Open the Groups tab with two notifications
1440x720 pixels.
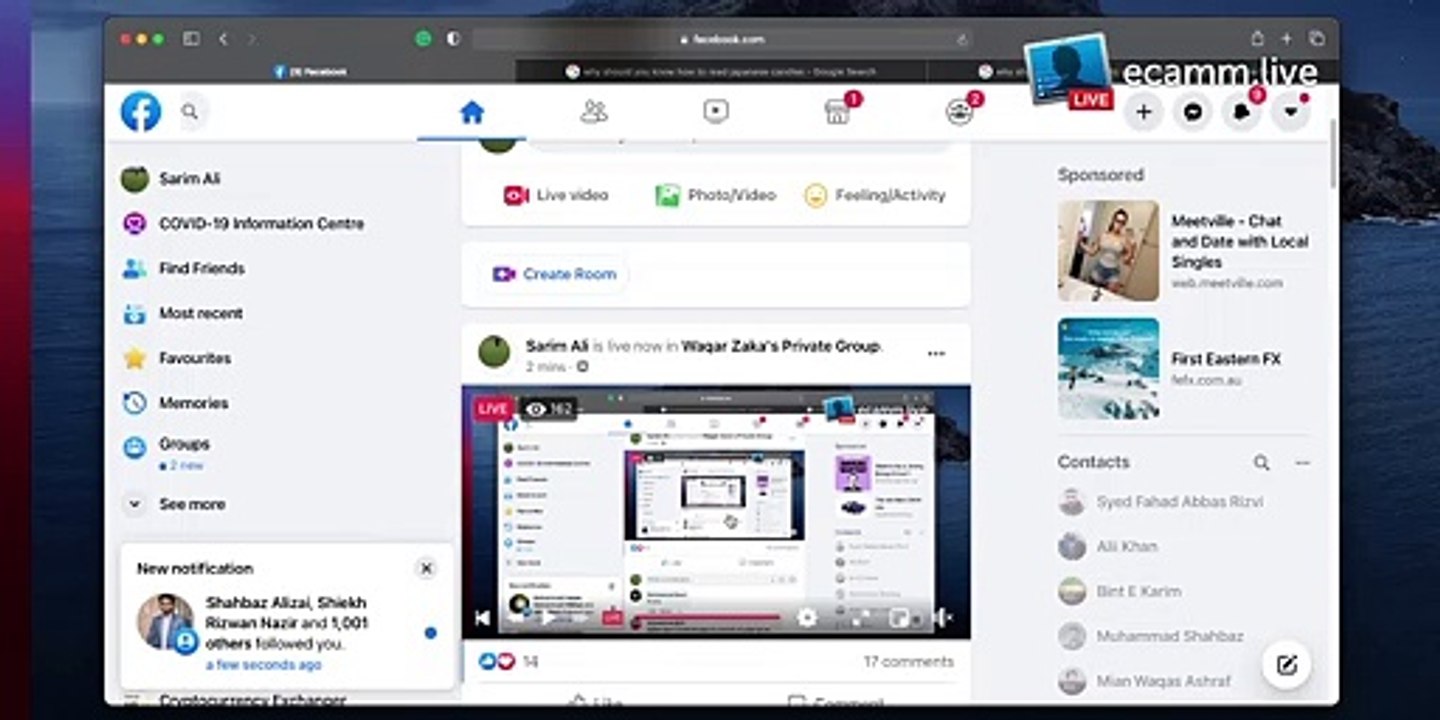(960, 112)
